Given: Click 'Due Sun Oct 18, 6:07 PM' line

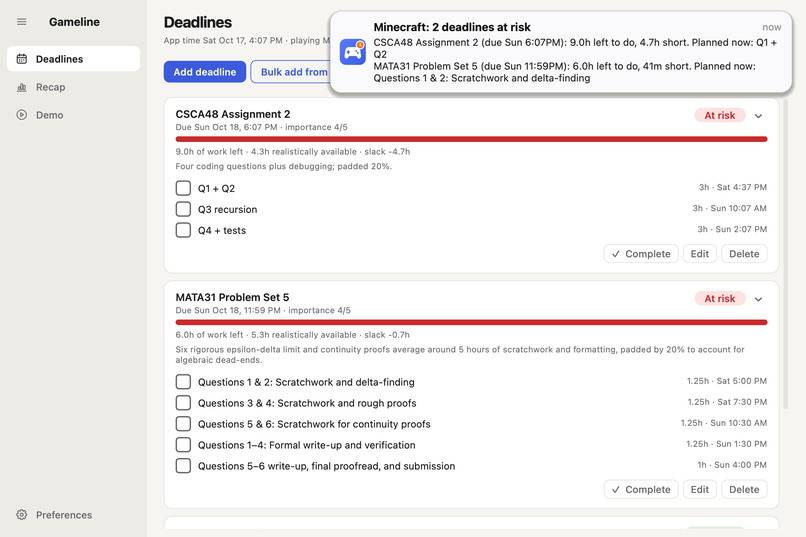Looking at the screenshot, I should point(262,127).
